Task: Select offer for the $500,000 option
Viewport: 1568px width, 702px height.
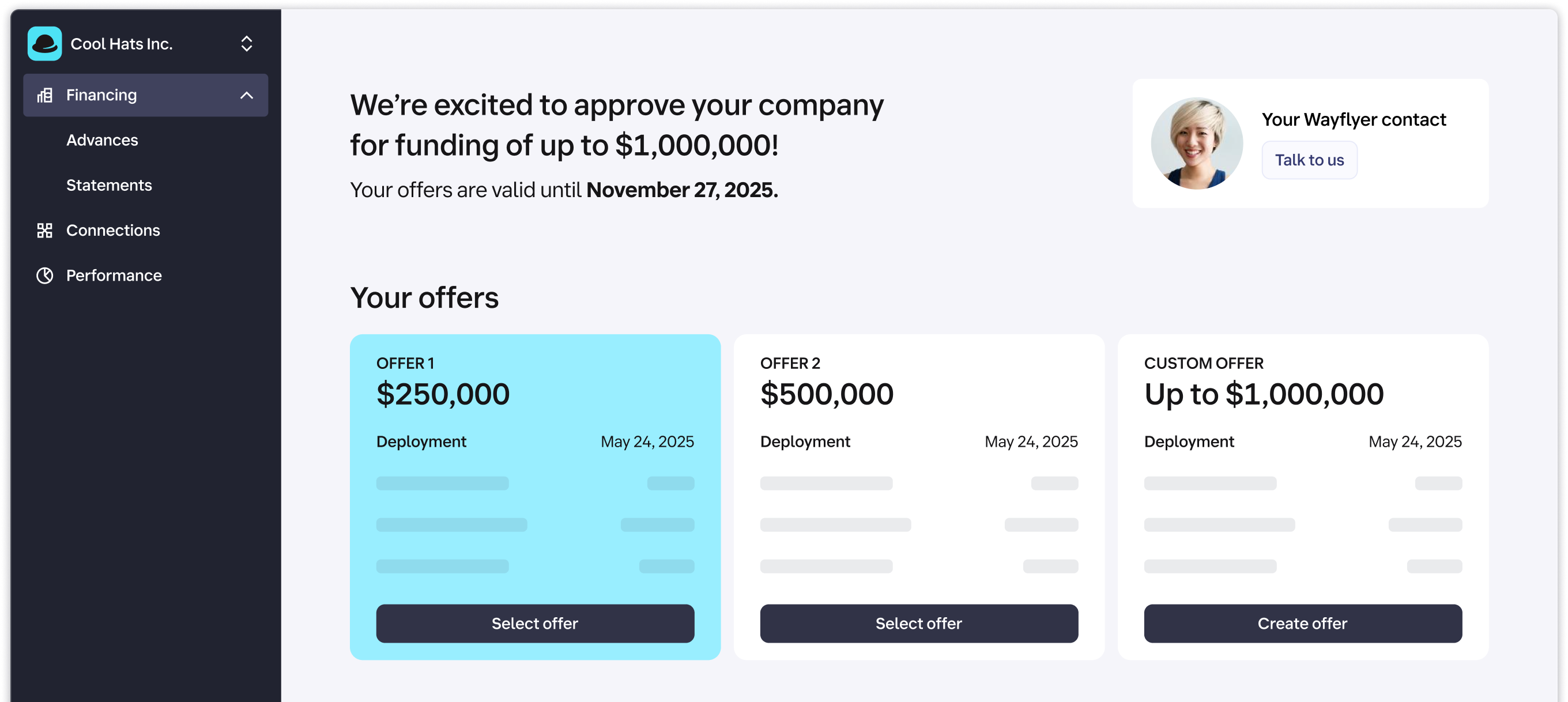Action: pos(918,623)
